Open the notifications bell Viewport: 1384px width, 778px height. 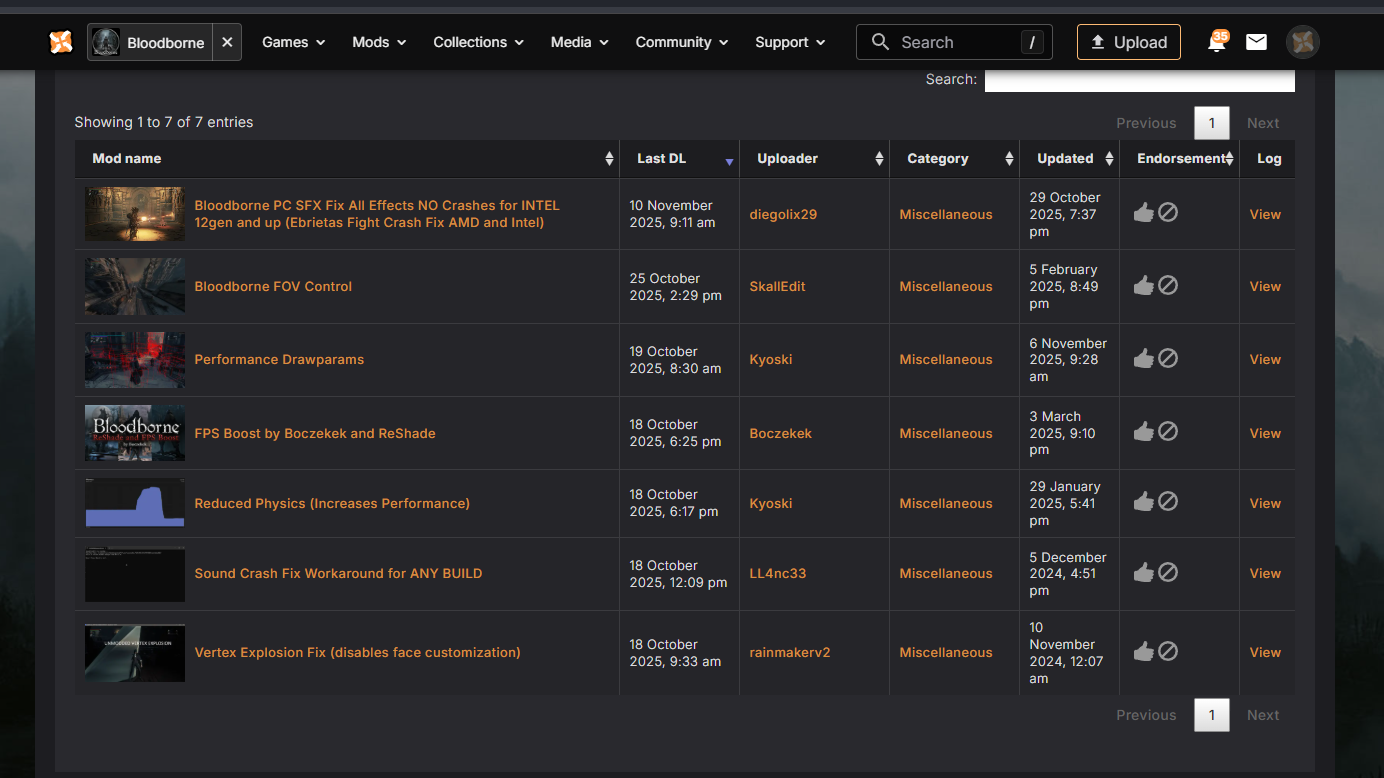(x=1217, y=42)
